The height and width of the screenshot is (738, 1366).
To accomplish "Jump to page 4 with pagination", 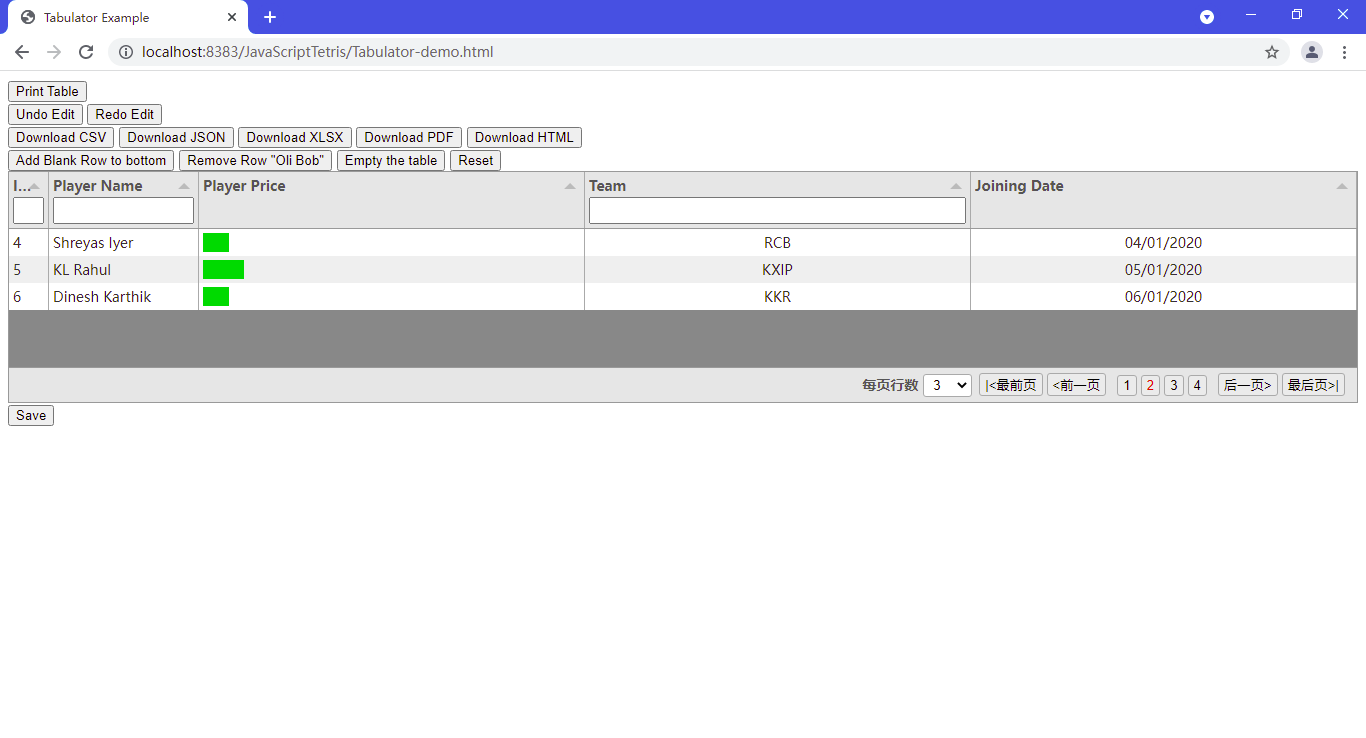I will coord(1197,385).
